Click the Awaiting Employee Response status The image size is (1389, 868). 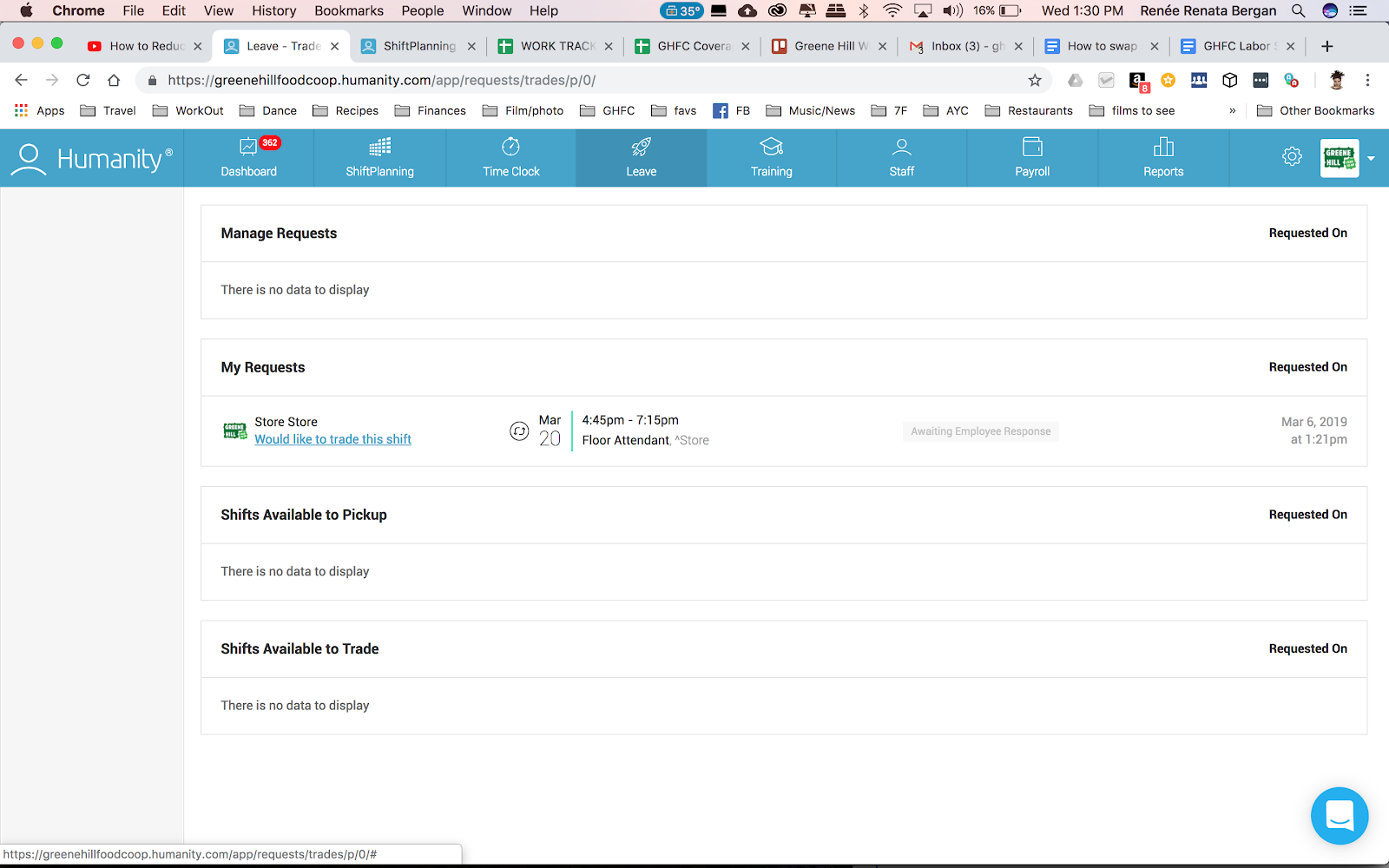[x=981, y=431]
